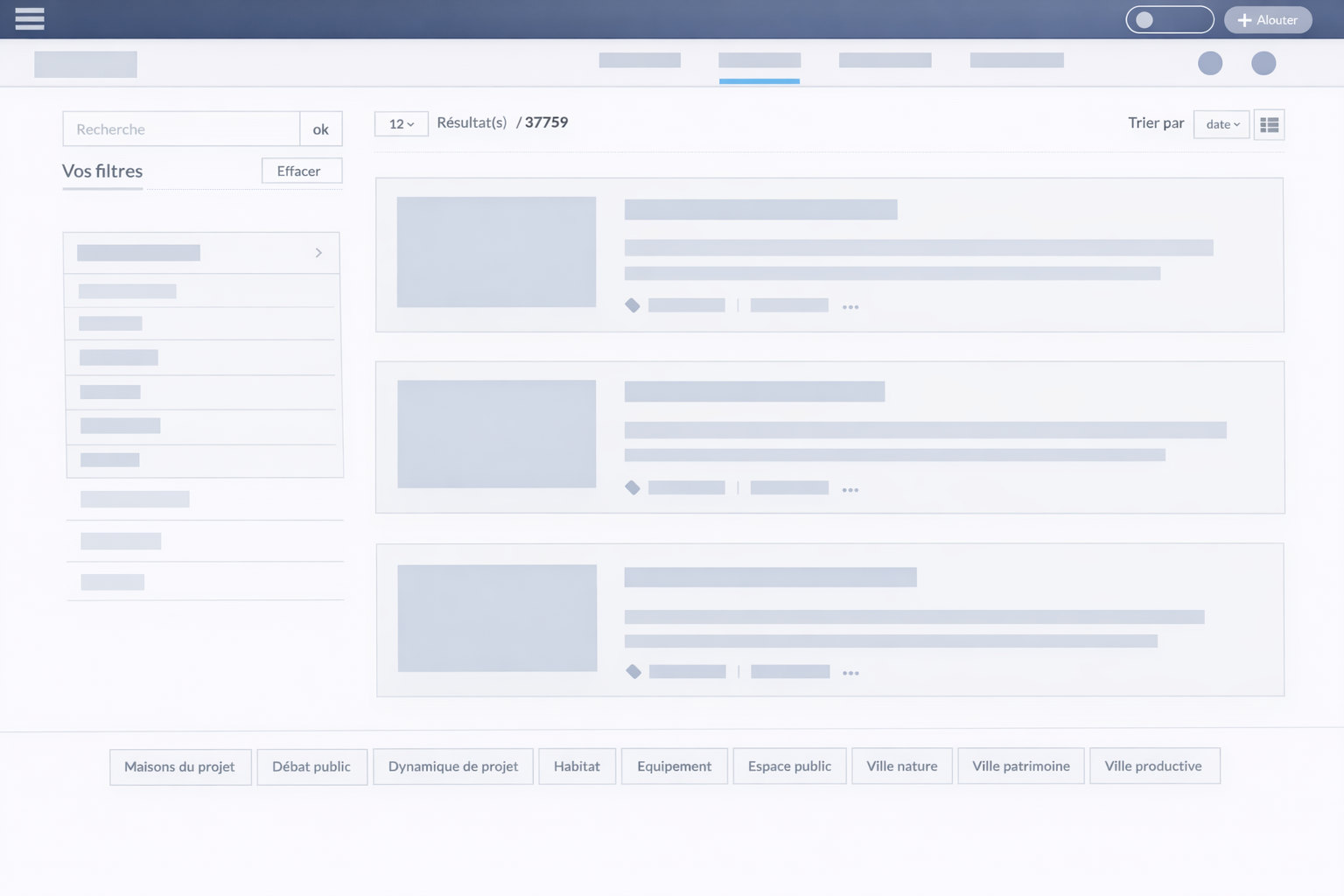Open the date sort dropdown
Screen dimensions: 1344x896
pyautogui.click(x=1221, y=124)
